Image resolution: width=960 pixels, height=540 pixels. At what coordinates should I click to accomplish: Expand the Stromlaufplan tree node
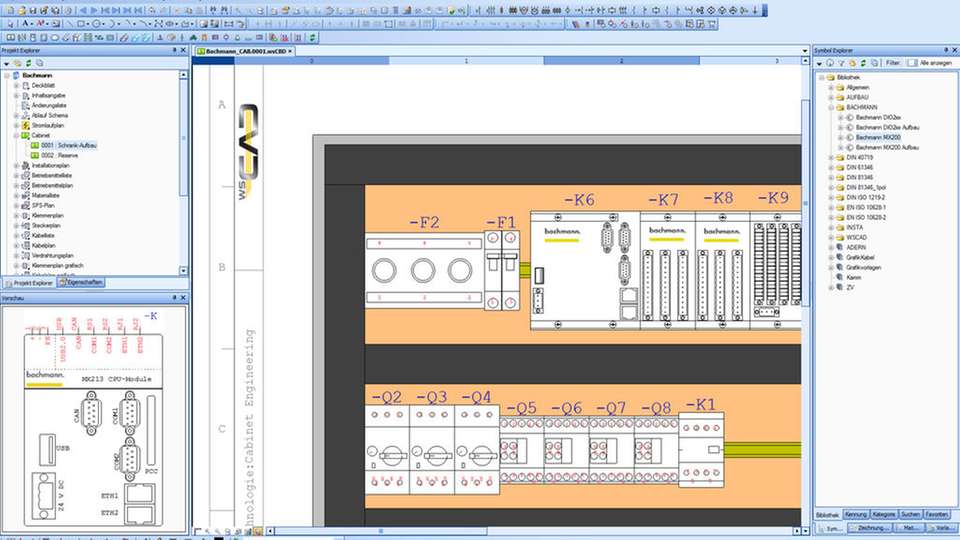tap(17, 126)
